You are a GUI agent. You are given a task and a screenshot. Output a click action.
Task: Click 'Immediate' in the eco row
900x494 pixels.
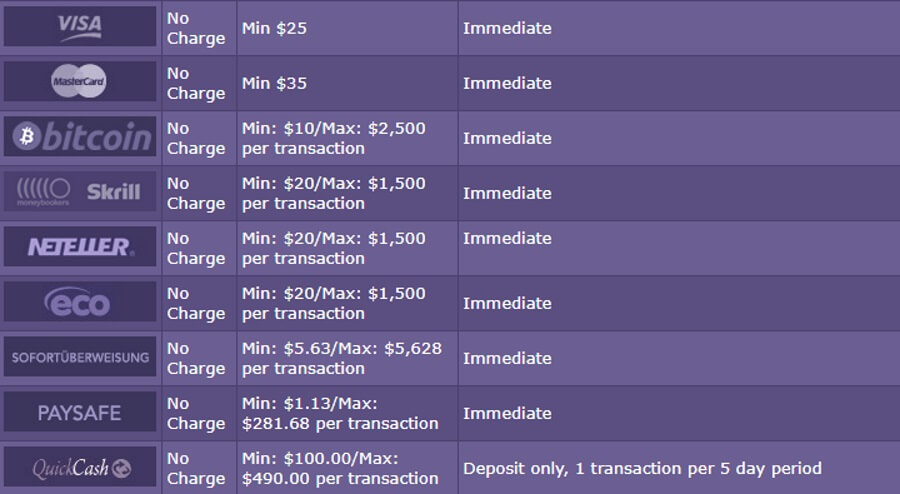[x=507, y=304]
